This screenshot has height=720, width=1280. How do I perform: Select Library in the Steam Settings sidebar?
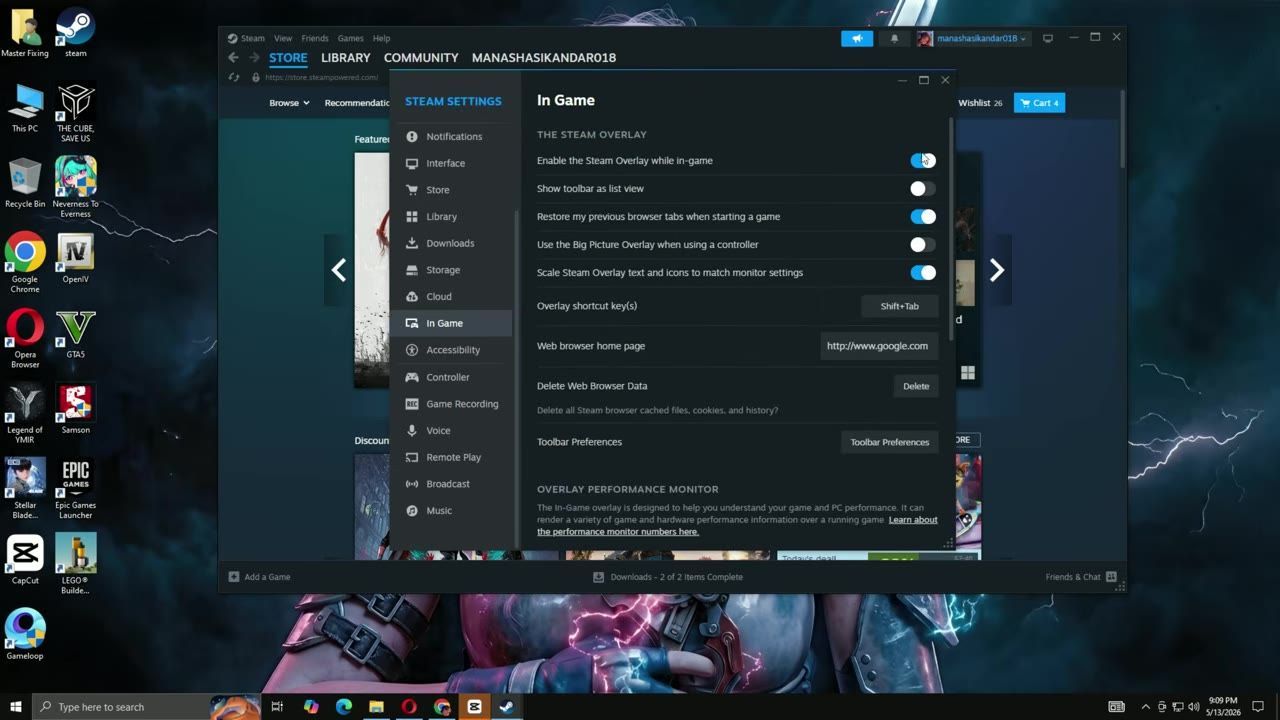[x=441, y=216]
